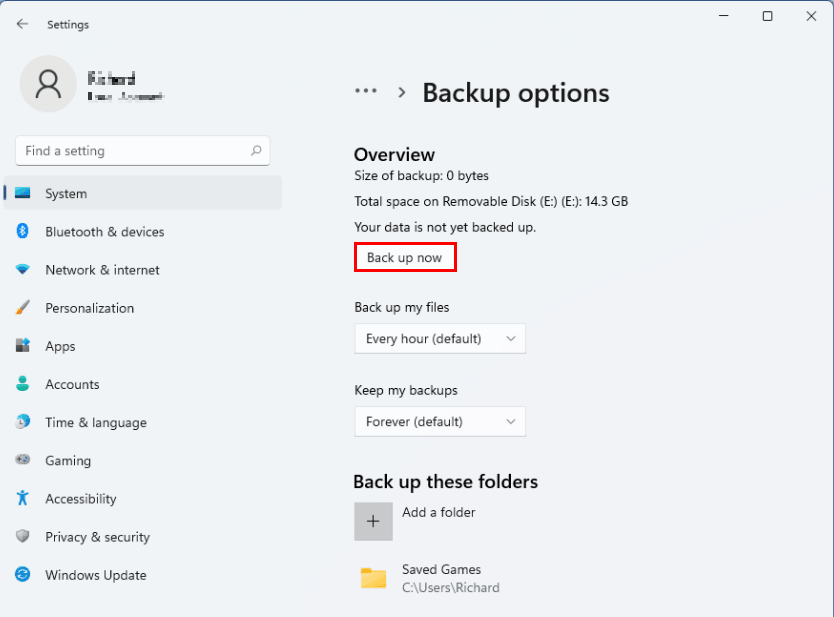This screenshot has width=834, height=617.
Task: Select Time & language in sidebar
Action: pyautogui.click(x=95, y=422)
